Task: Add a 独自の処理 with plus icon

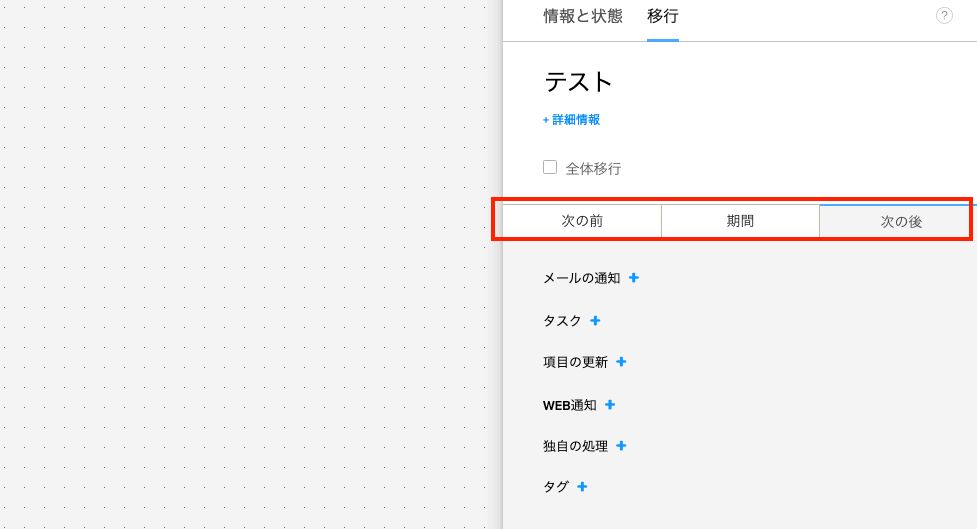Action: 621,446
